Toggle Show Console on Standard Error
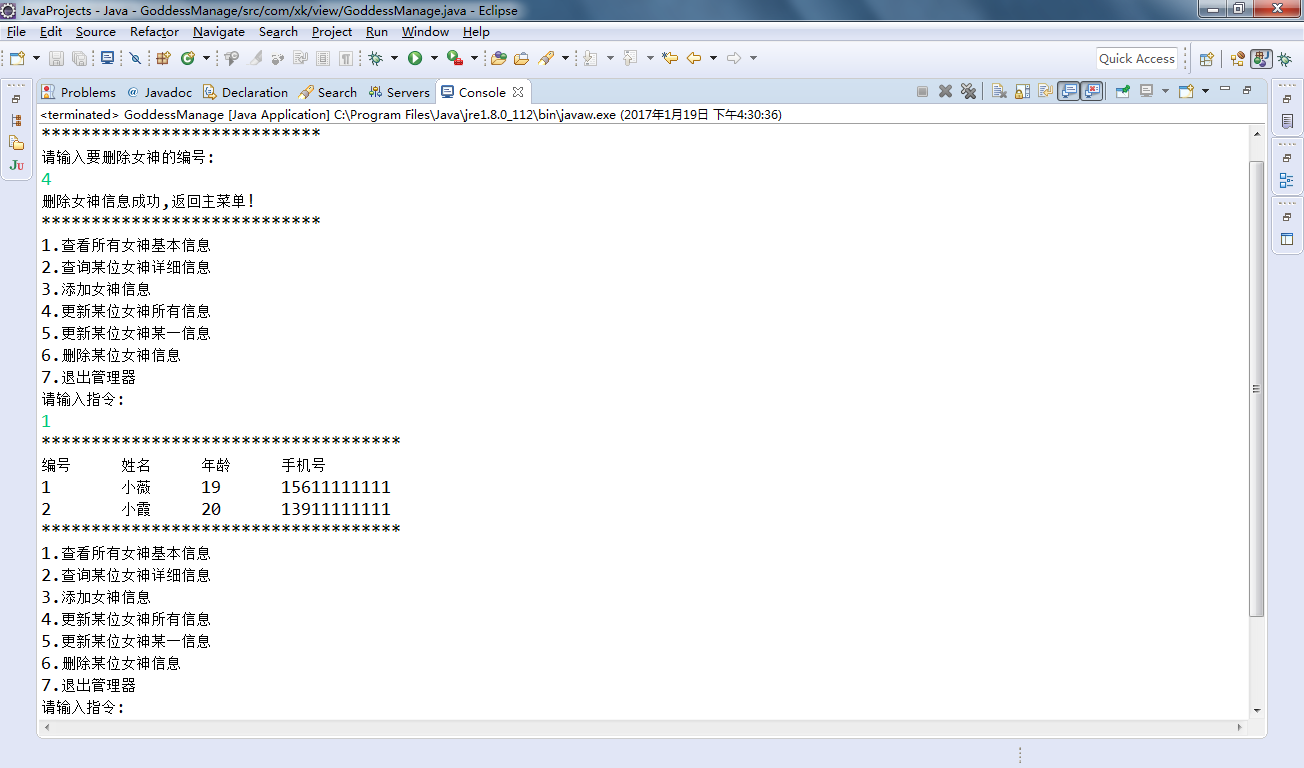1304x768 pixels. (x=1091, y=91)
